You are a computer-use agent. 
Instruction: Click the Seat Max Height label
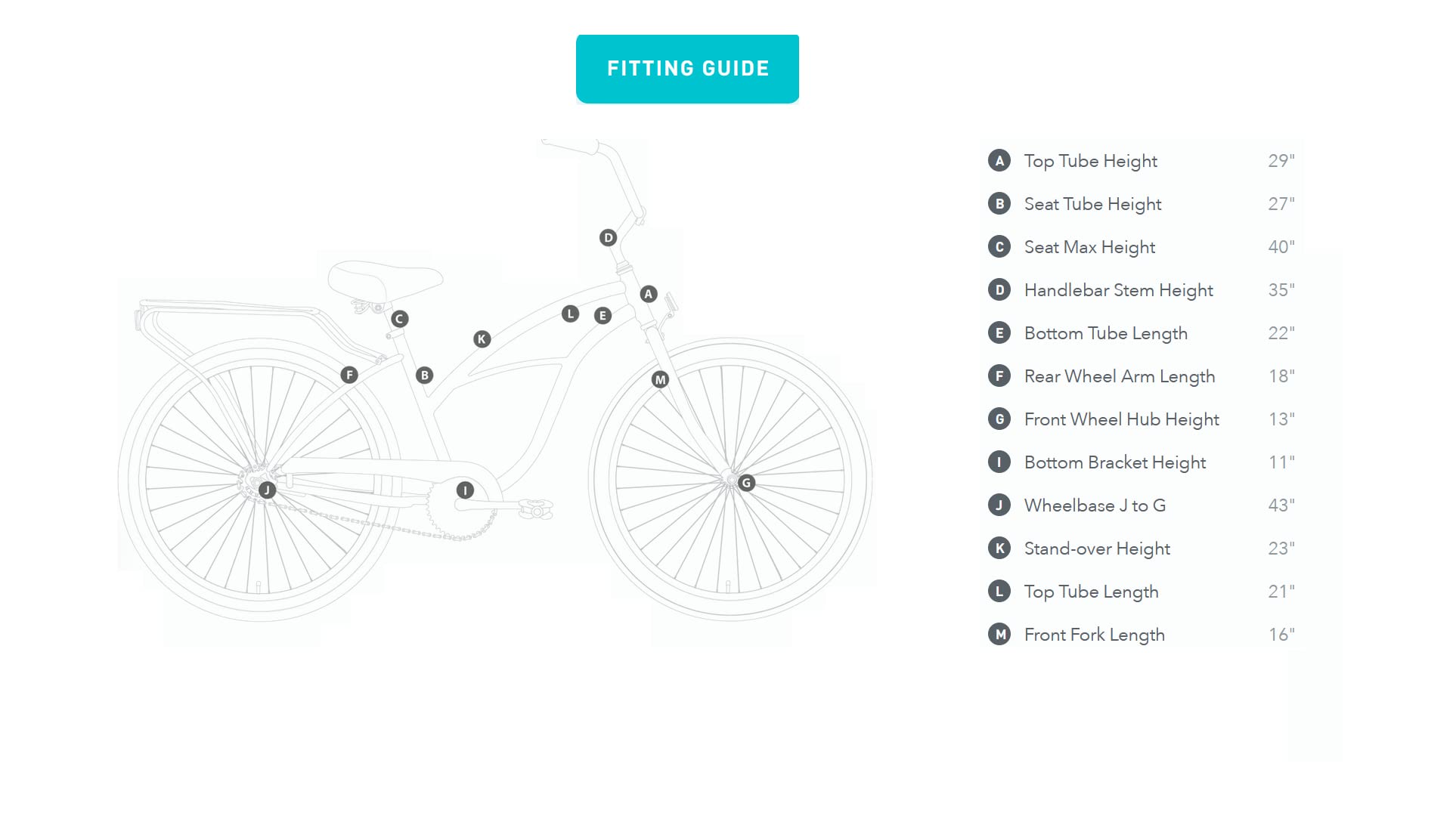1089,247
